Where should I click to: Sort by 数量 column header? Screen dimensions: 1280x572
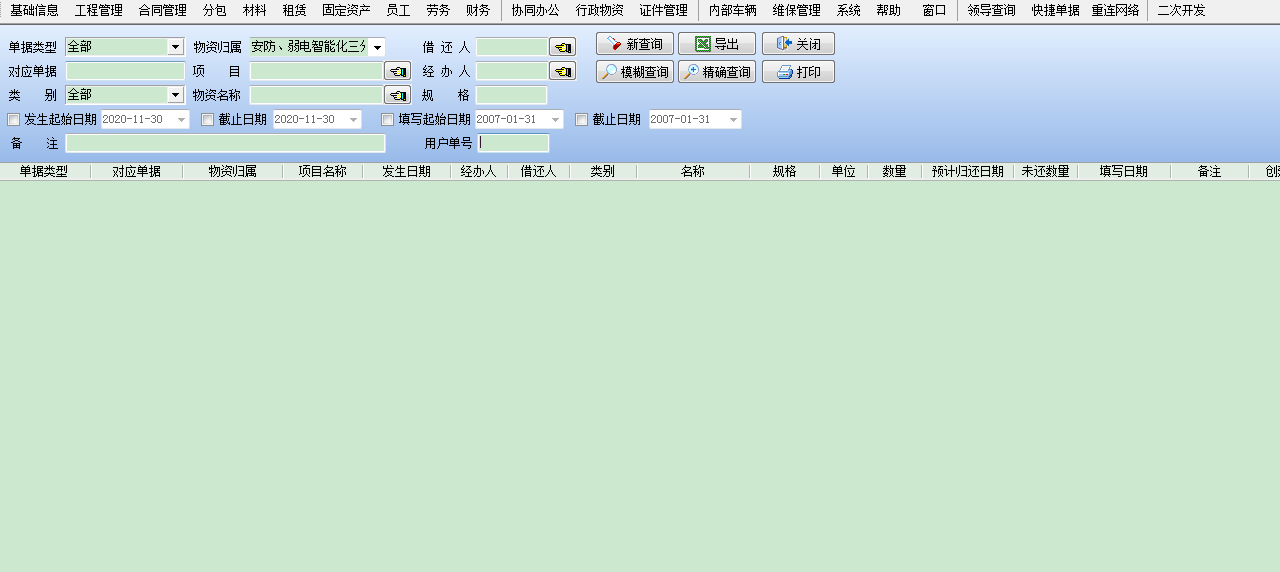click(895, 171)
